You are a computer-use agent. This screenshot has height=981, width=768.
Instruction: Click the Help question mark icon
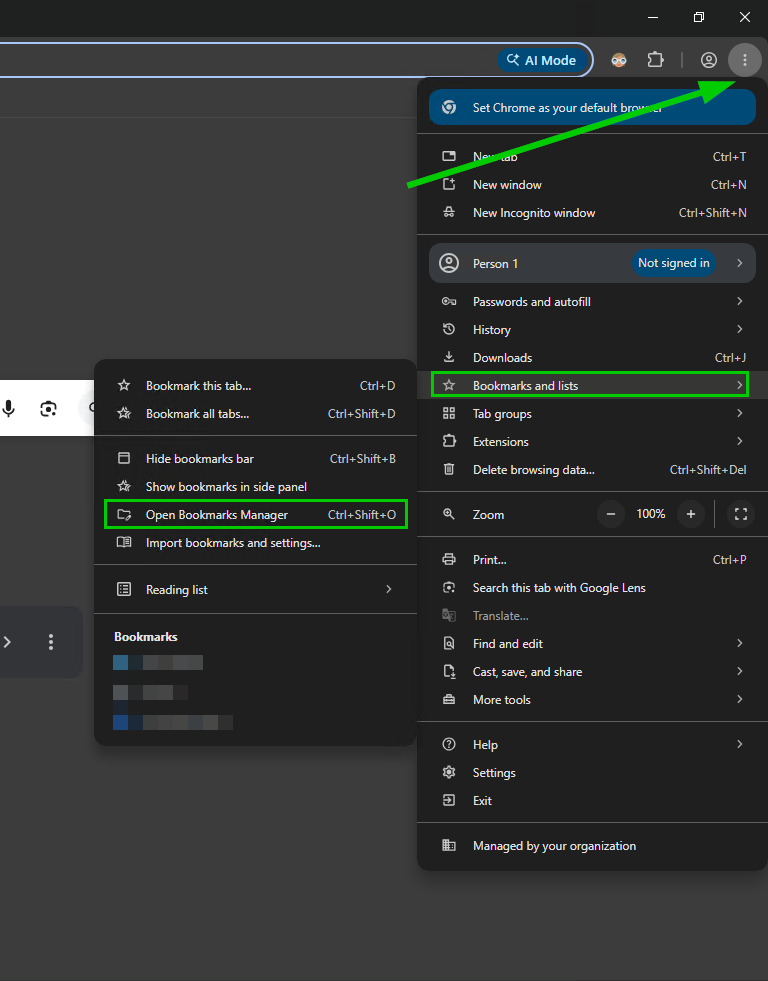point(449,744)
